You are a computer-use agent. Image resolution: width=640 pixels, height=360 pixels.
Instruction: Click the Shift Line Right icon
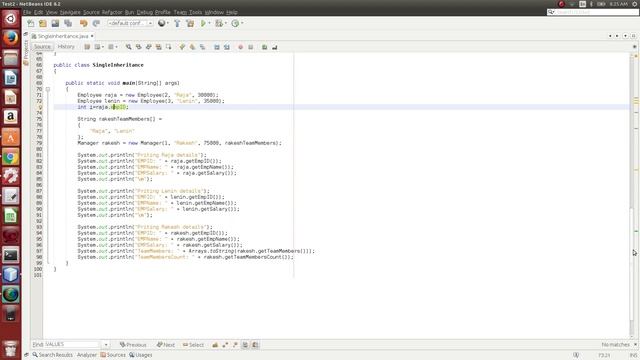(x=227, y=47)
